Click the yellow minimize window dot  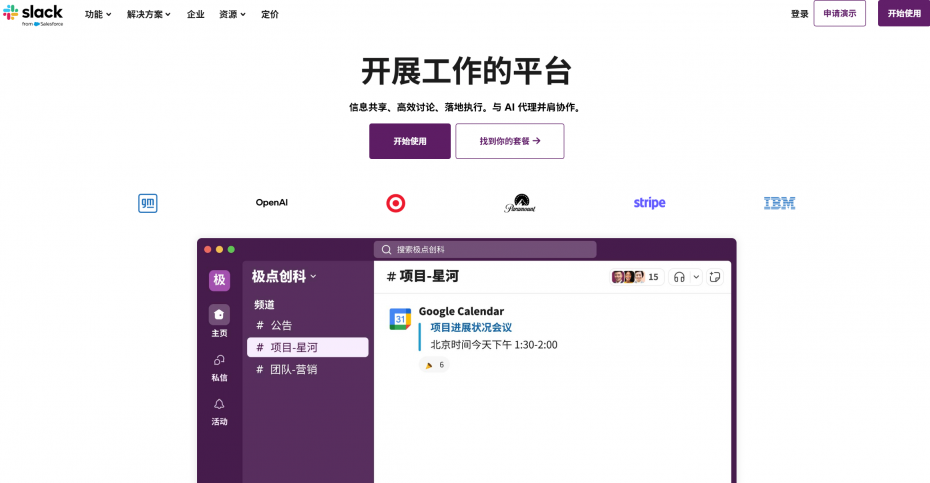[x=219, y=250]
